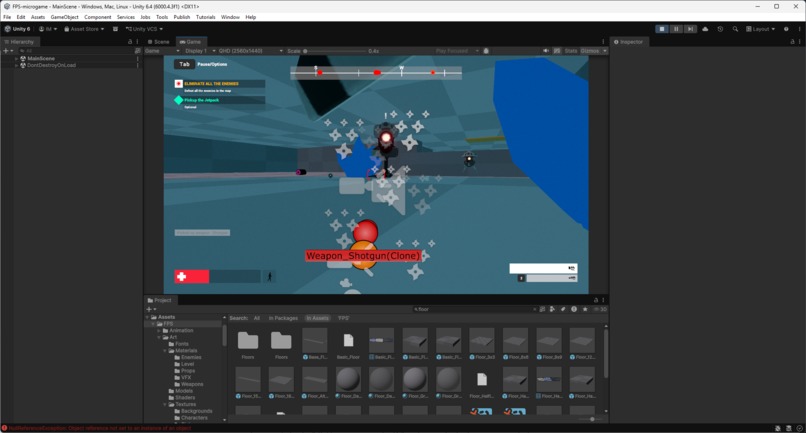Viewport: 806px width, 433px height.
Task: Adjust the Game view Scale slider
Action: point(334,51)
